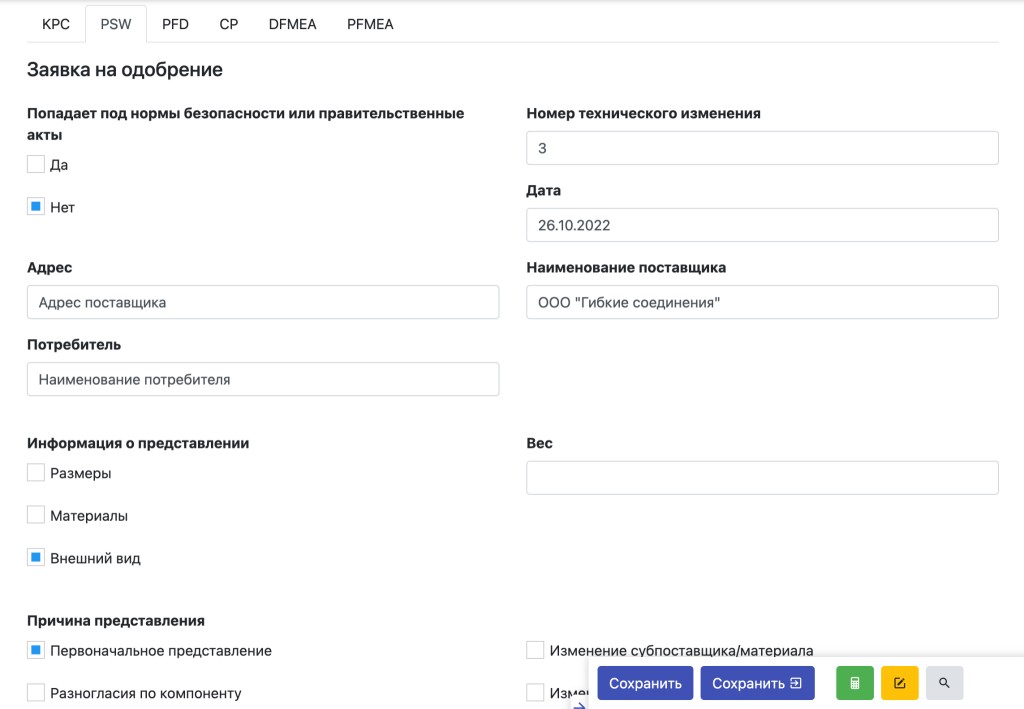Image resolution: width=1024 pixels, height=709 pixels.
Task: Click the "Попадает под нормы безопасности" label
Action: pos(246,124)
